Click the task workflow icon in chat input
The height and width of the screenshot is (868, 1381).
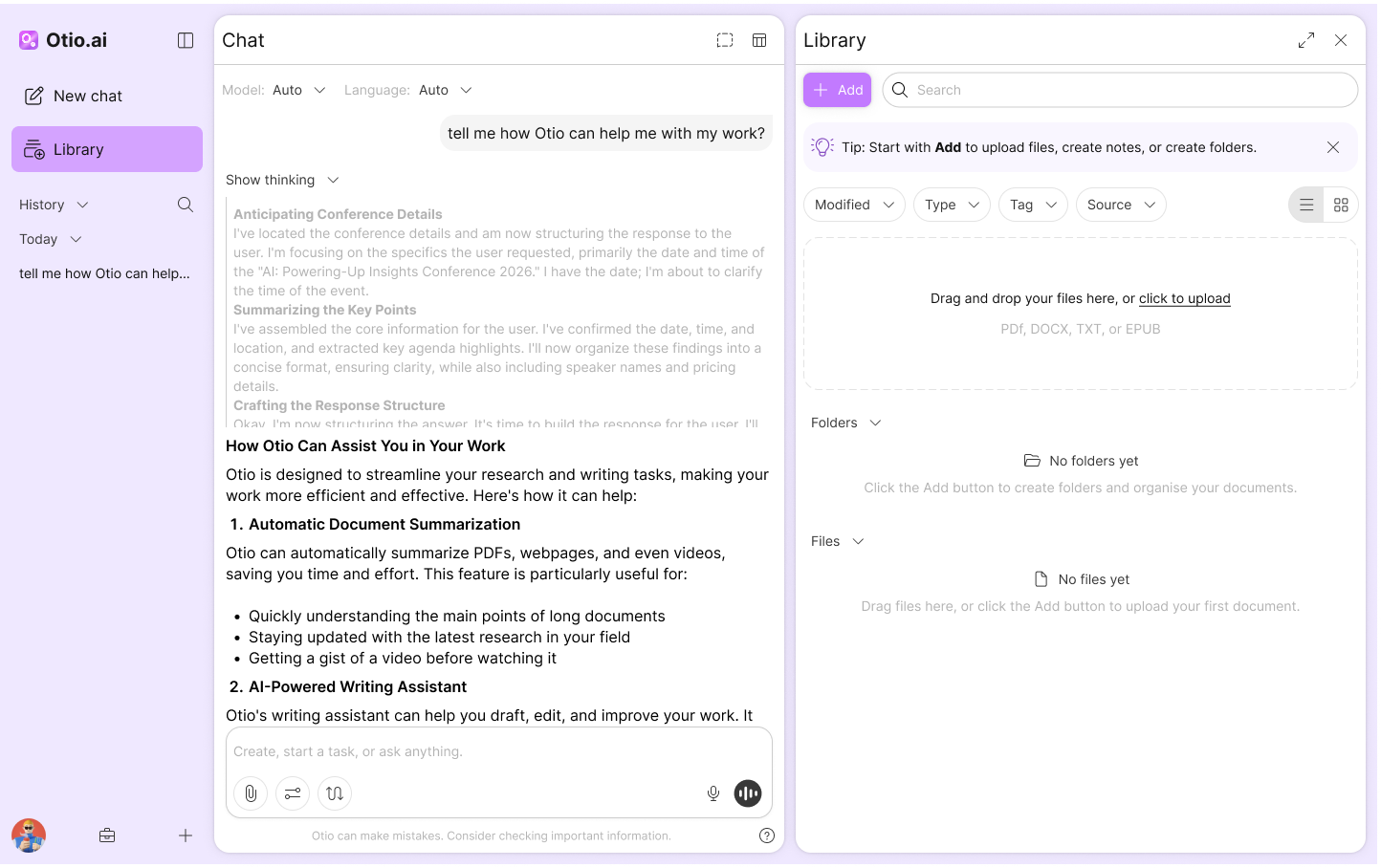coord(335,793)
